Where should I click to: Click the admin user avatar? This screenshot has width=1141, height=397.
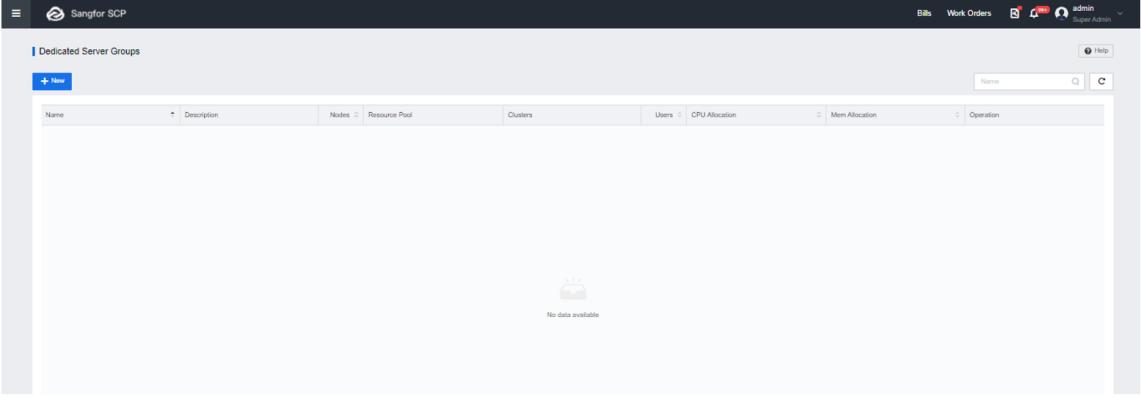1062,13
